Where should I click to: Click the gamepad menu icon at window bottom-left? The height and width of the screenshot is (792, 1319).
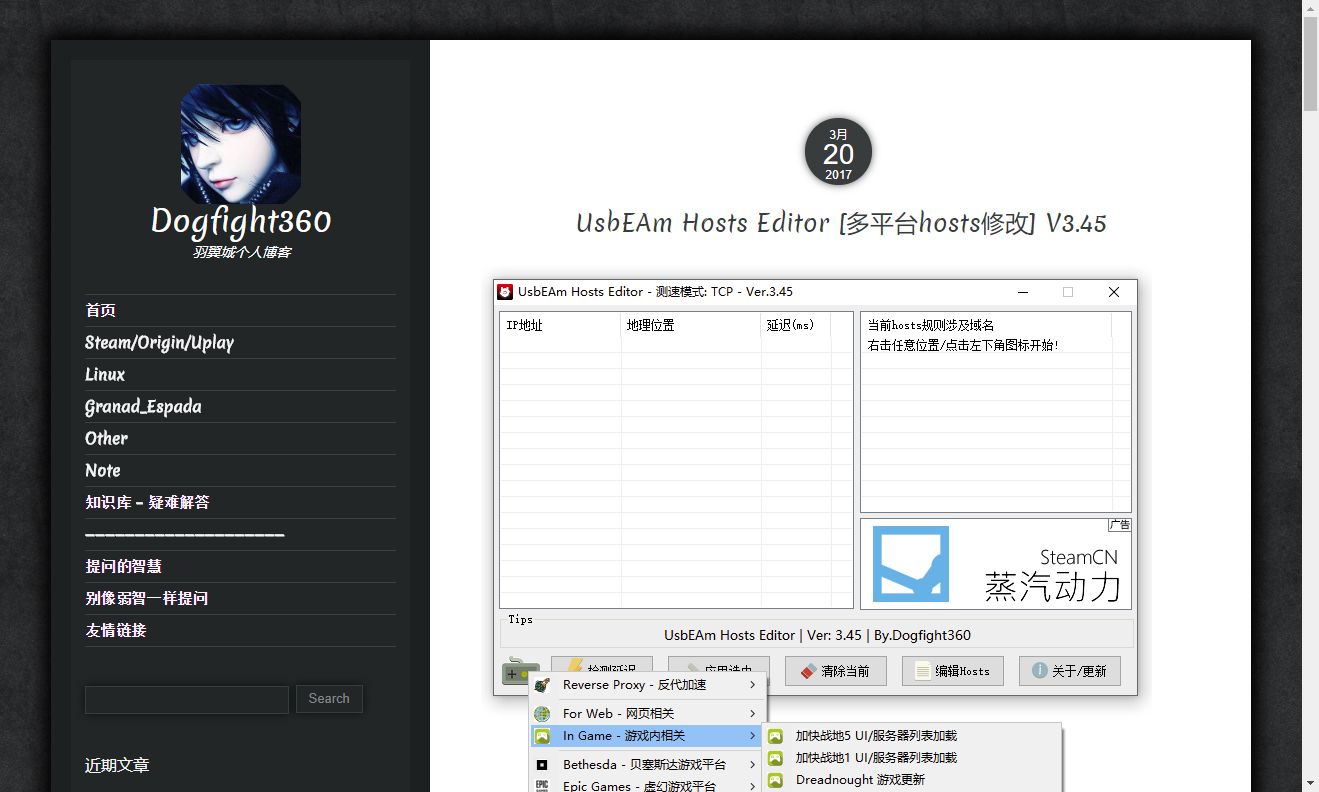pos(520,672)
